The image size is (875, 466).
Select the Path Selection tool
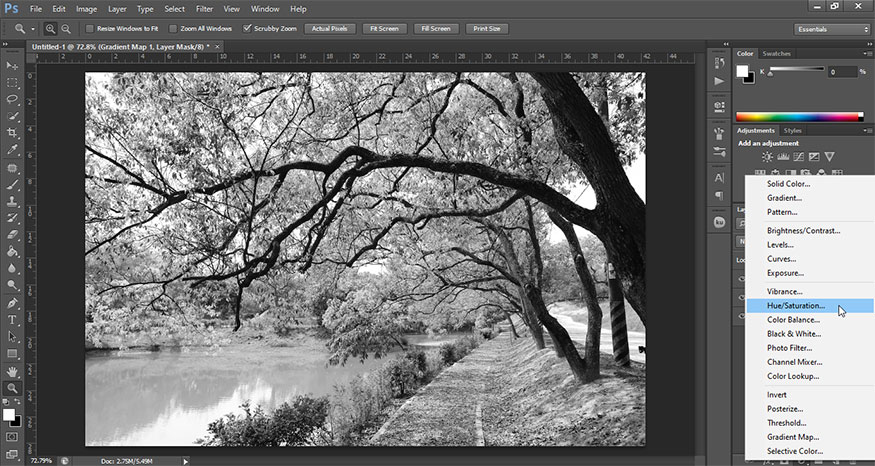[x=12, y=337]
